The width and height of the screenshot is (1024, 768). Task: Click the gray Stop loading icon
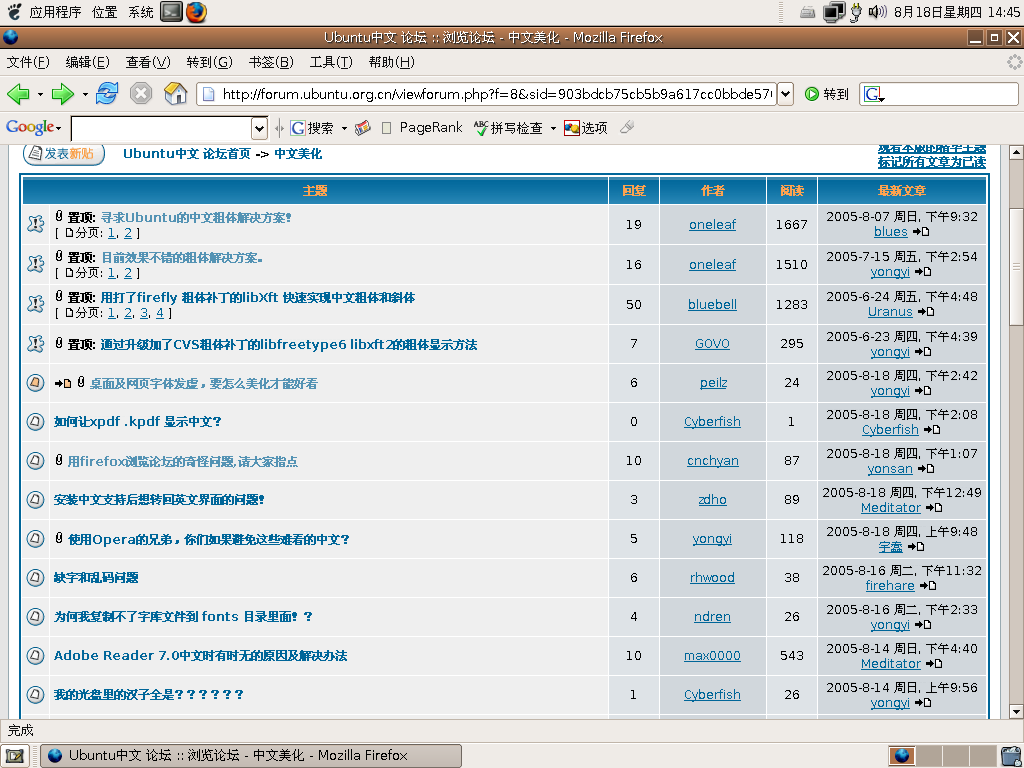pos(140,93)
